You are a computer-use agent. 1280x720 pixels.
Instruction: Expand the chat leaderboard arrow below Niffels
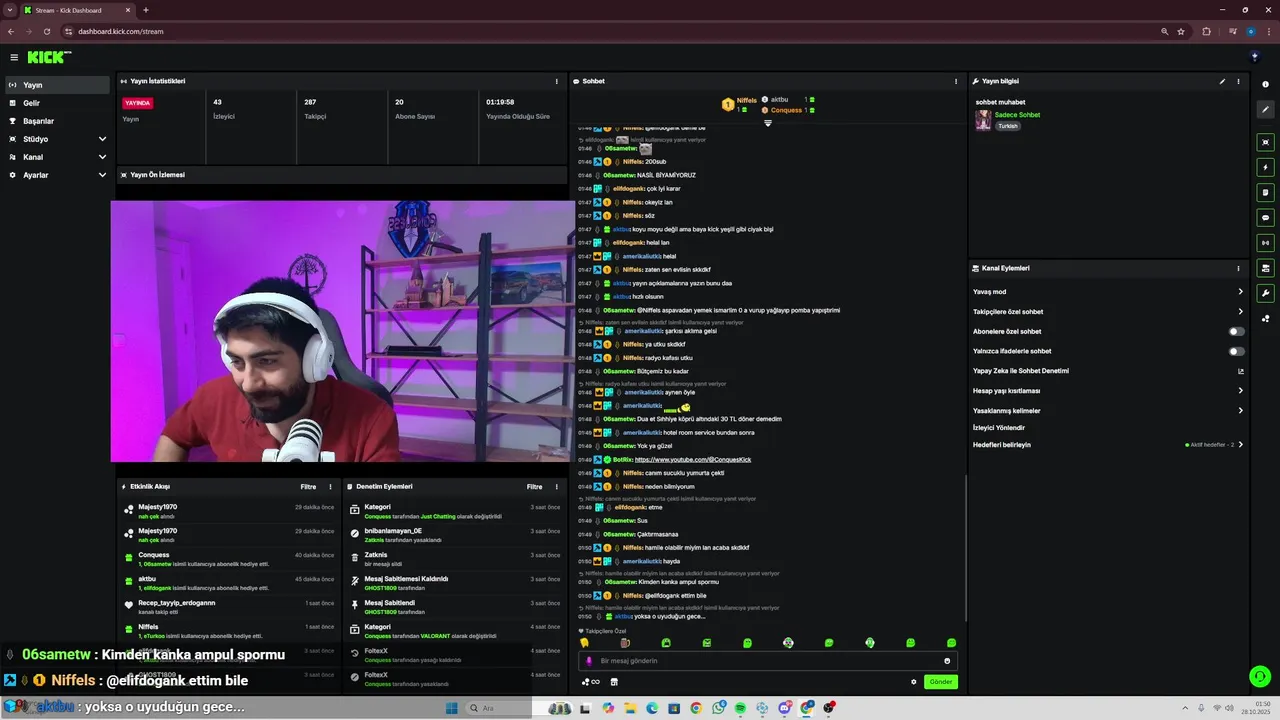[768, 123]
